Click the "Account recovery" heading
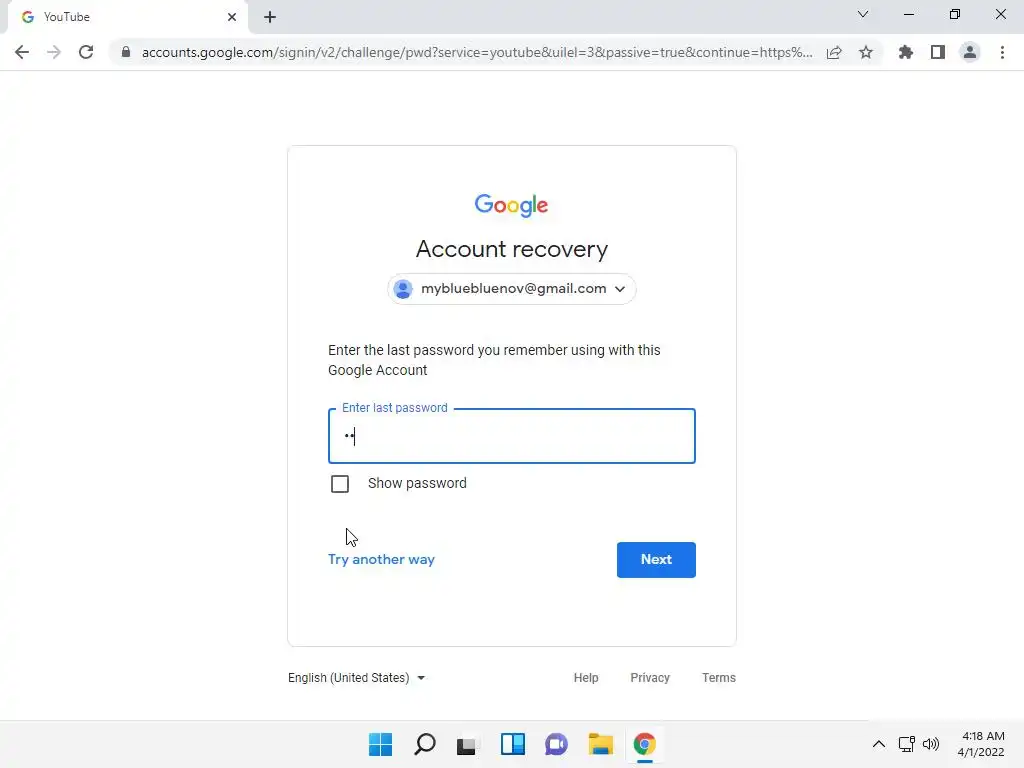Image resolution: width=1024 pixels, height=768 pixels. point(512,249)
